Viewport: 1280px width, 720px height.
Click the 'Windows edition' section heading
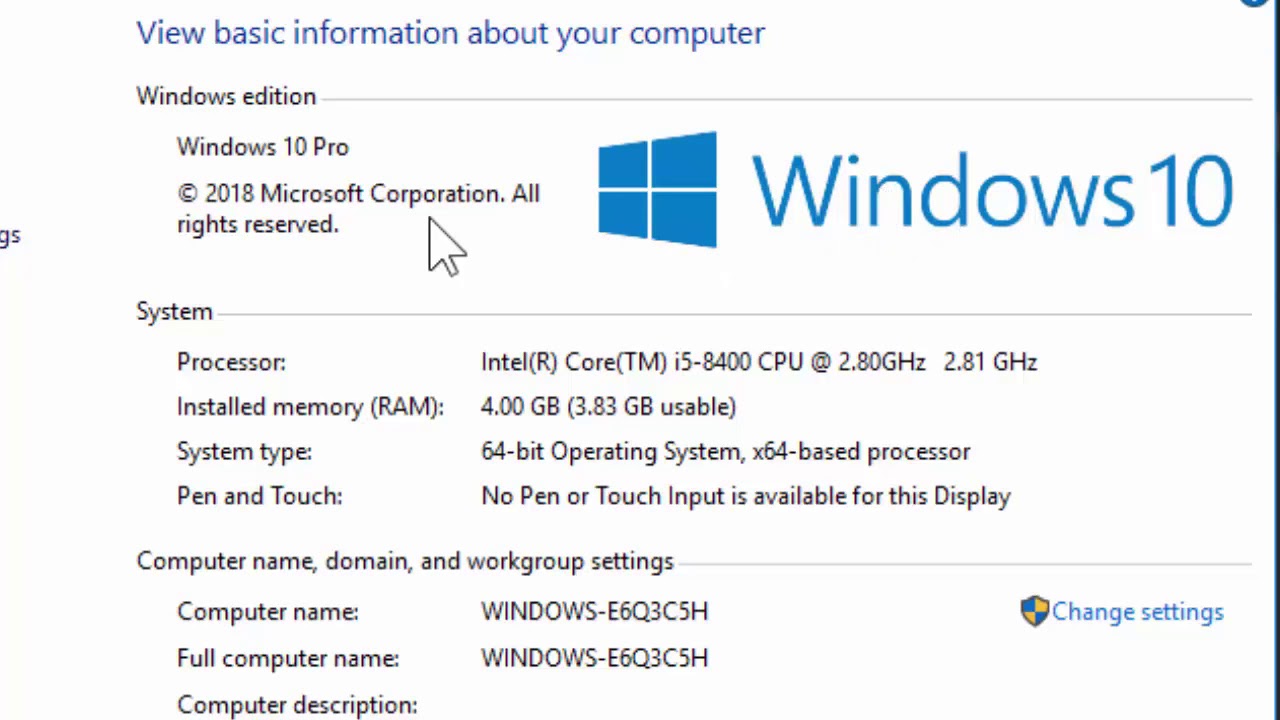(226, 97)
